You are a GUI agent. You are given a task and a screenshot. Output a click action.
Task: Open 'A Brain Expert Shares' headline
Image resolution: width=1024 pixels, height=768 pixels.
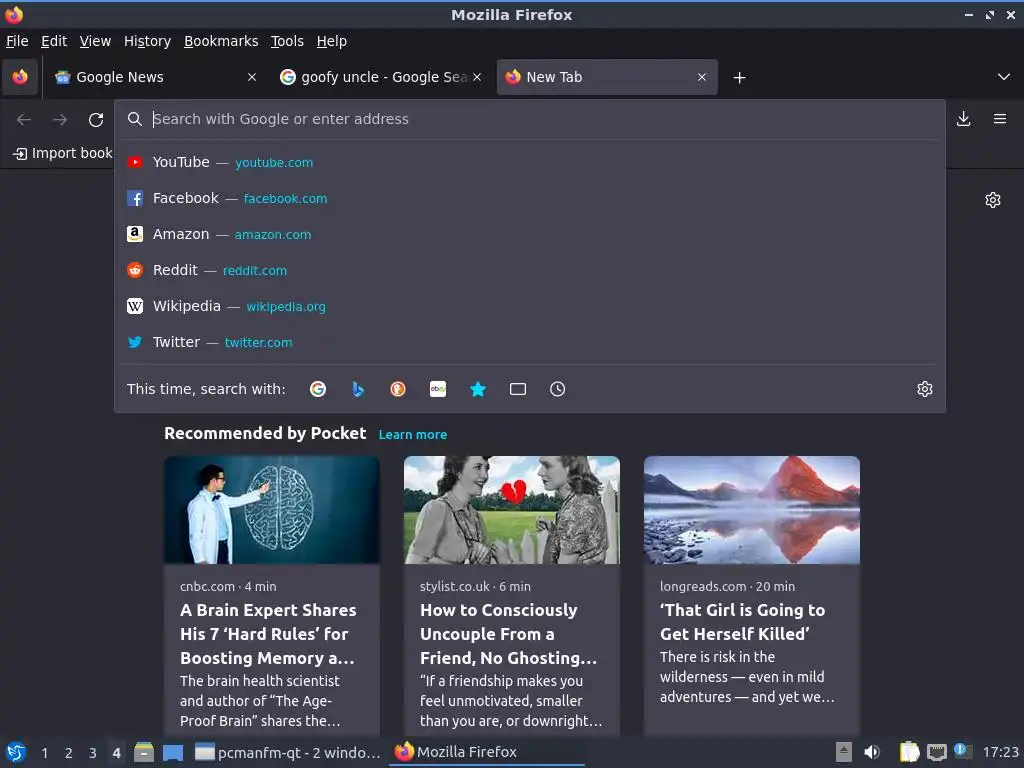click(x=268, y=634)
